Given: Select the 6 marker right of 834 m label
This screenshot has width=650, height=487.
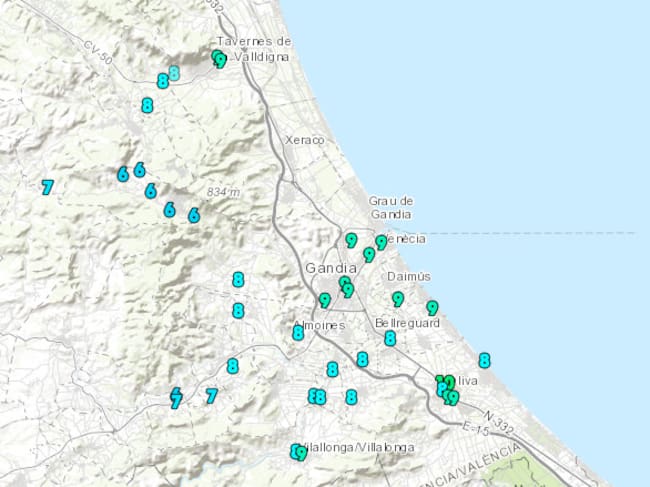Looking at the screenshot, I should 194,215.
